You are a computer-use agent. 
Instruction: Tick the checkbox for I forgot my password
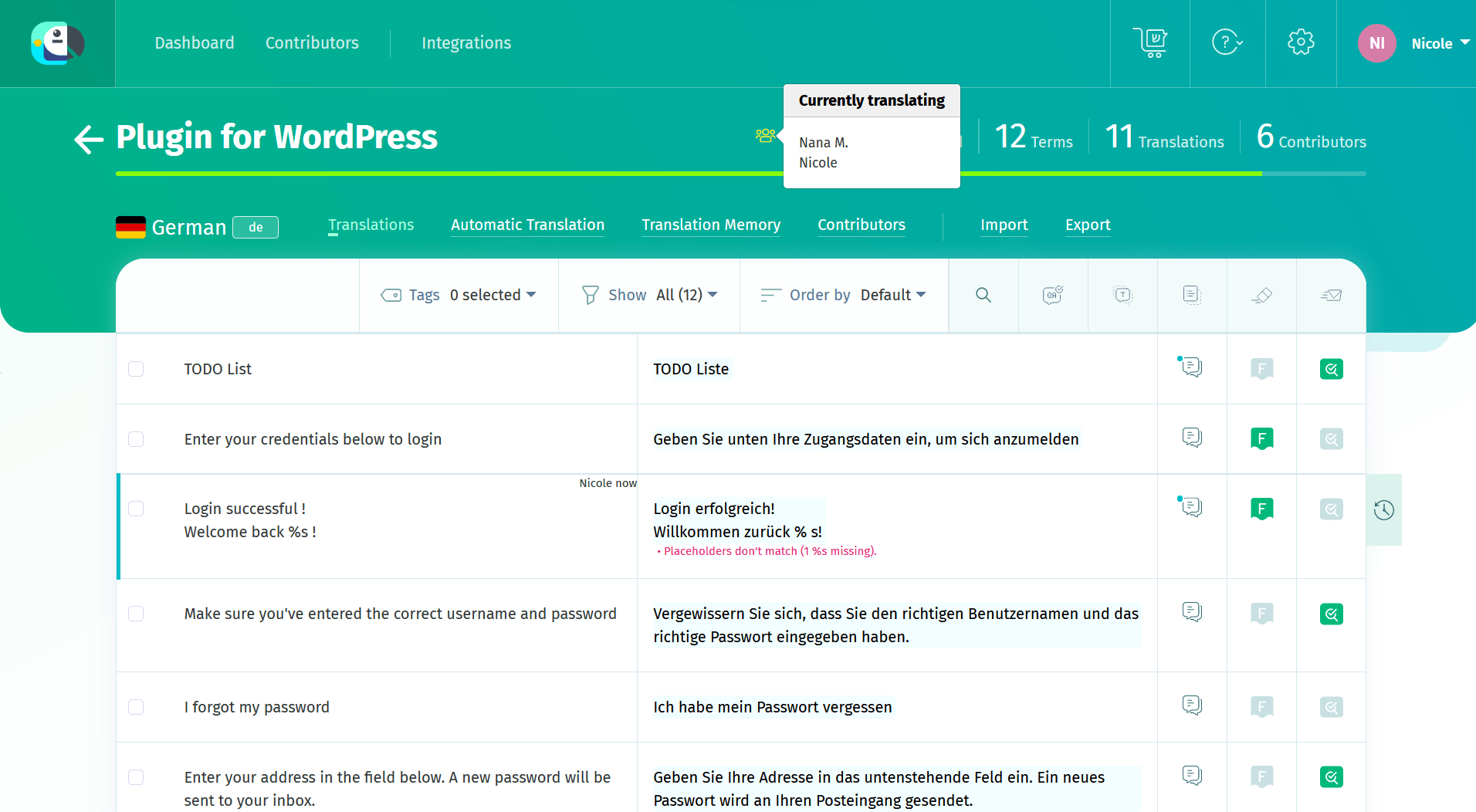[136, 707]
